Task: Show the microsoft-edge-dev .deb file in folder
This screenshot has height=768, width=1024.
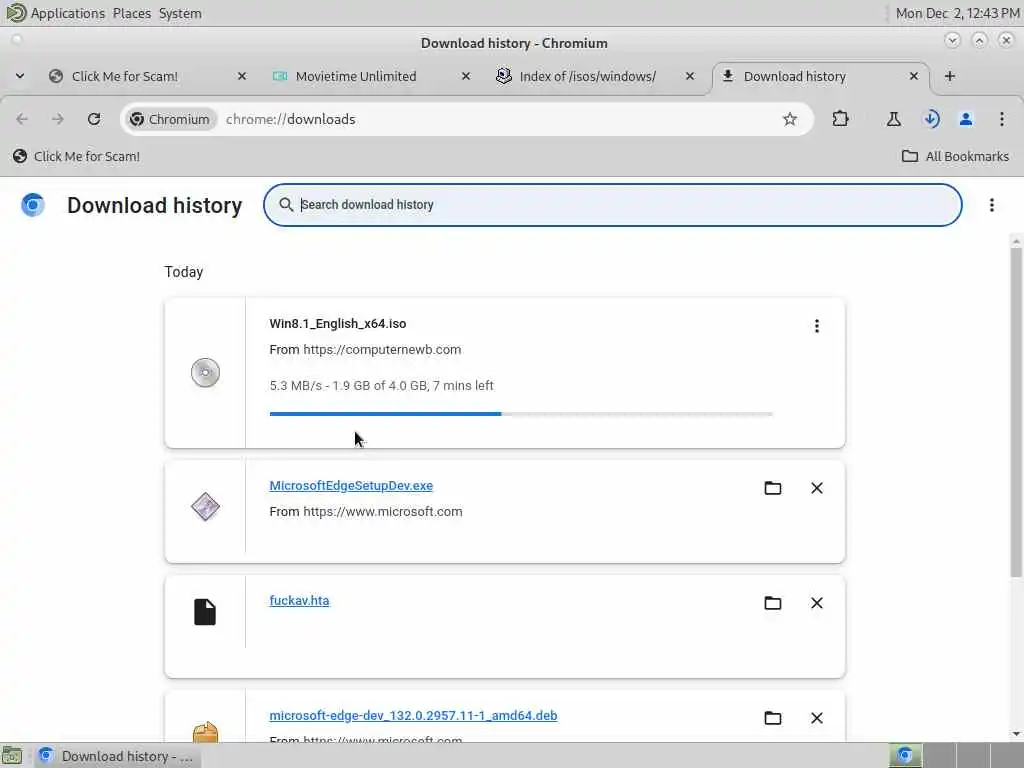Action: 773,718
